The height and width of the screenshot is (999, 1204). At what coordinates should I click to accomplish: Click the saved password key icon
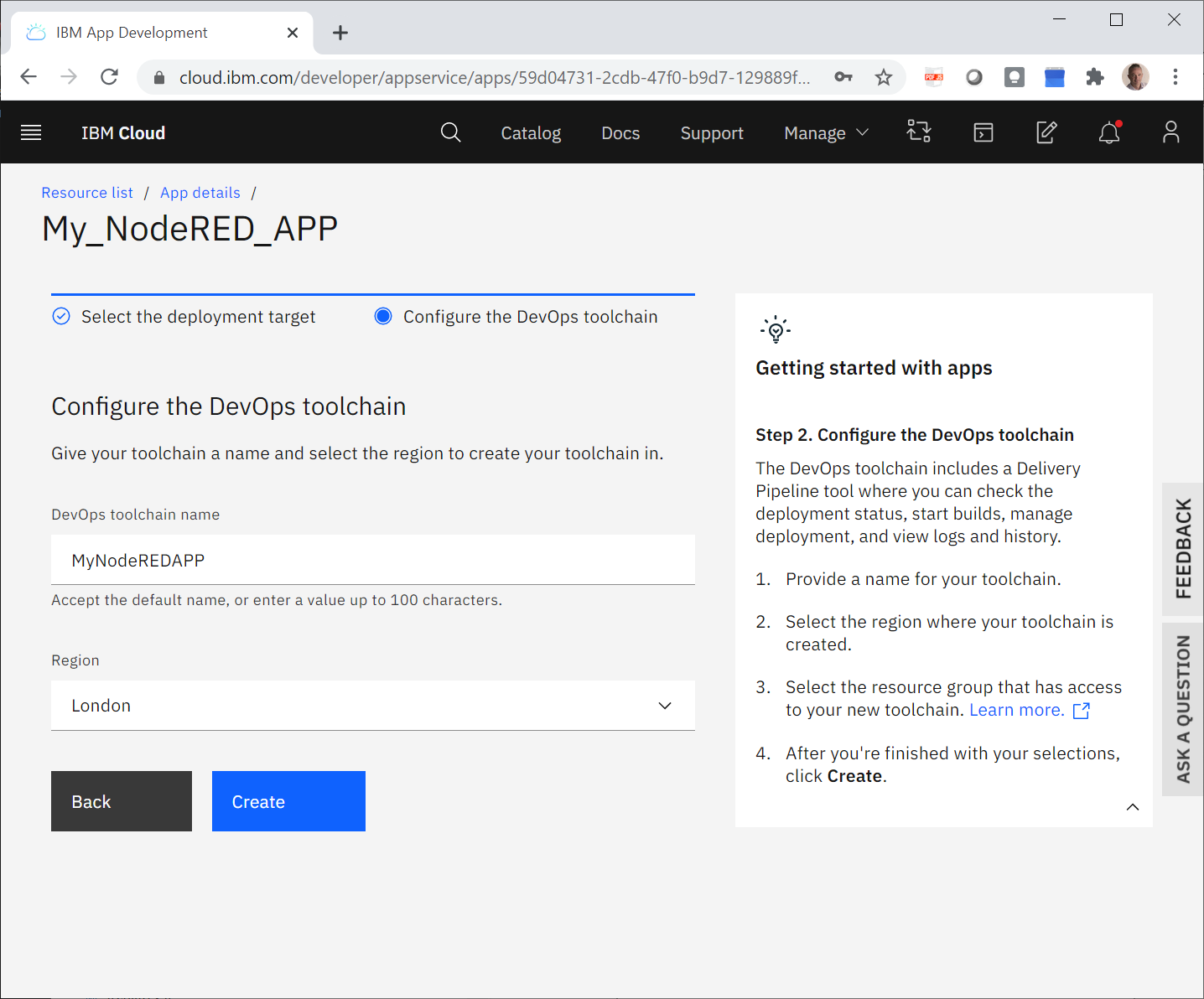[x=843, y=77]
